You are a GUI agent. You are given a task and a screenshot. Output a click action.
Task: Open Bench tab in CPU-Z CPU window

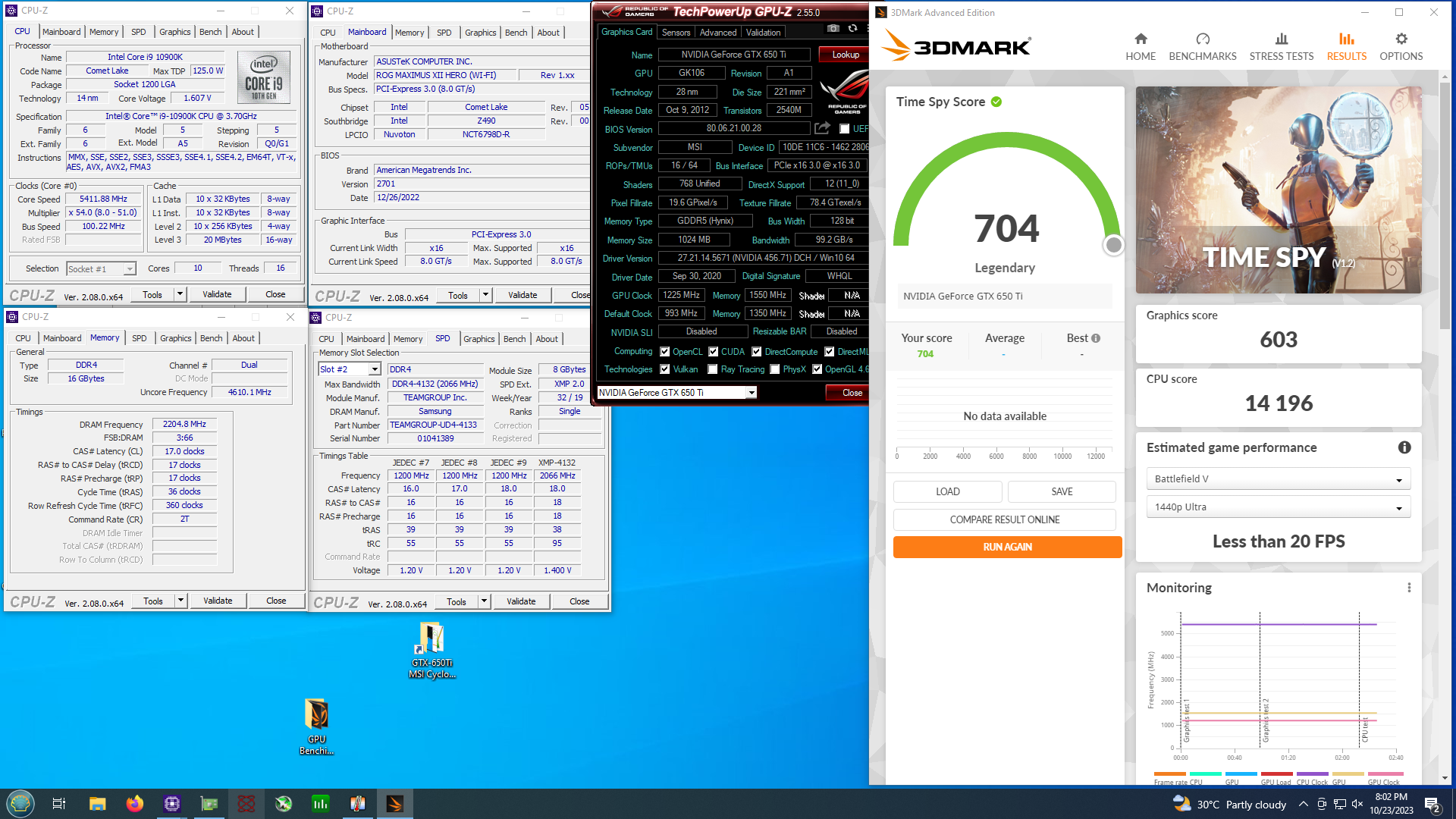click(x=211, y=32)
